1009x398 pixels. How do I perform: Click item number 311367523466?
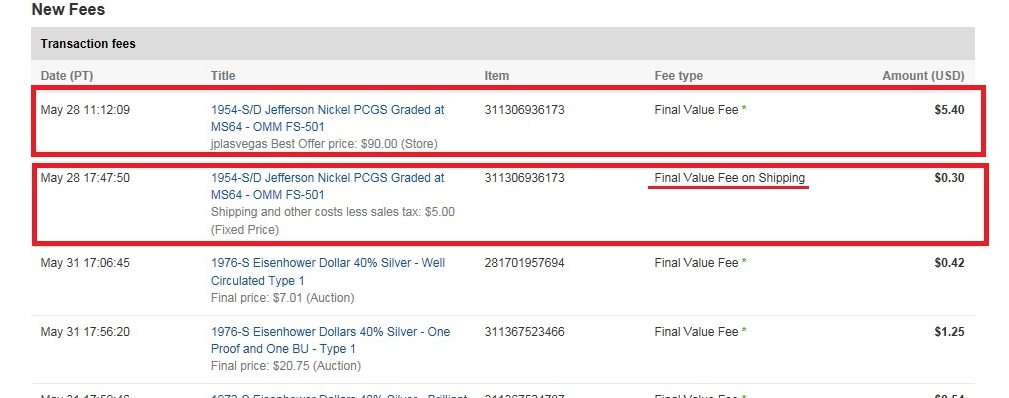click(524, 332)
